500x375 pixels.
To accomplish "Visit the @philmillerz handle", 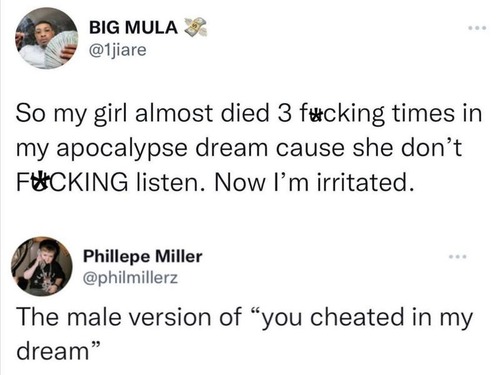I will [x=130, y=278].
